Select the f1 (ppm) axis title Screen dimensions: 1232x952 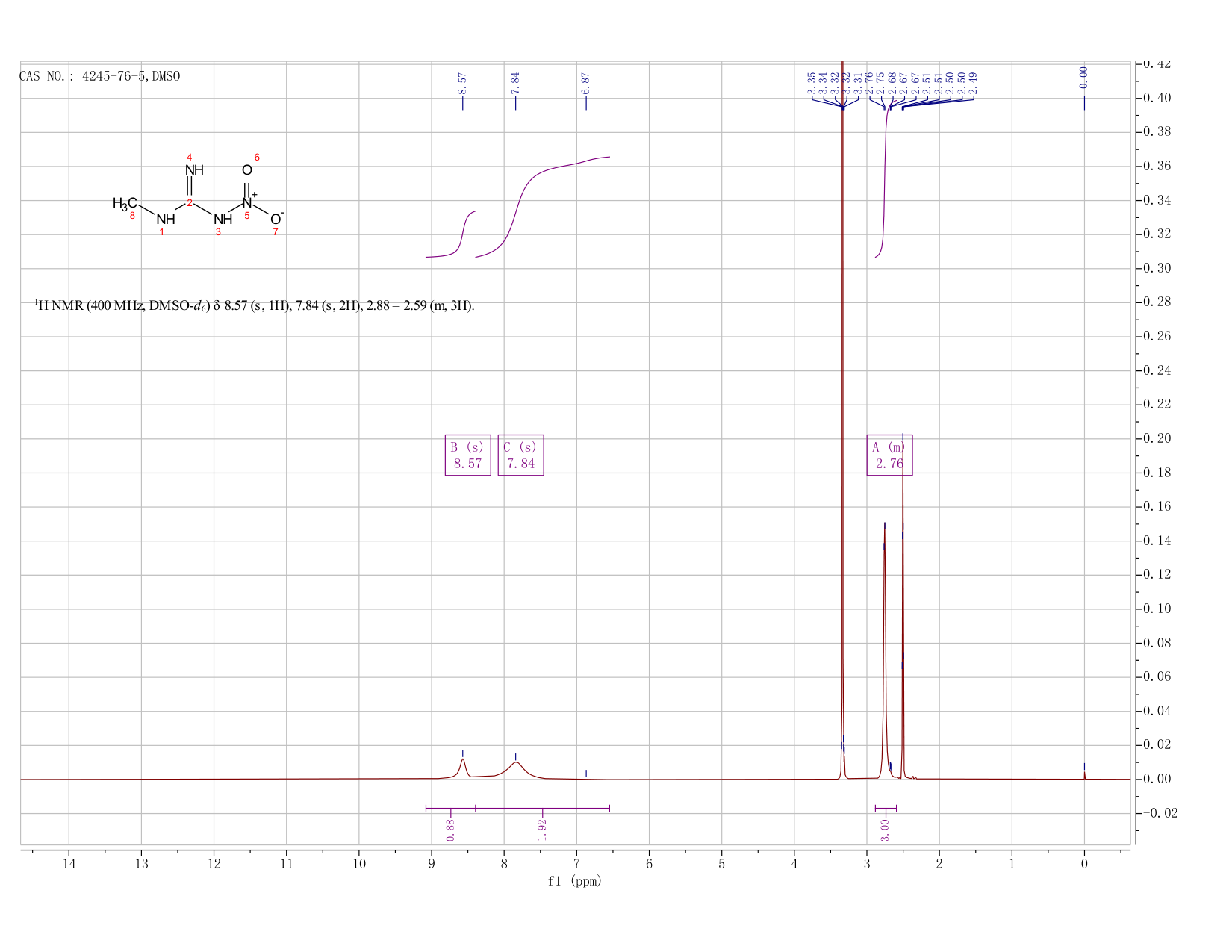tap(575, 881)
